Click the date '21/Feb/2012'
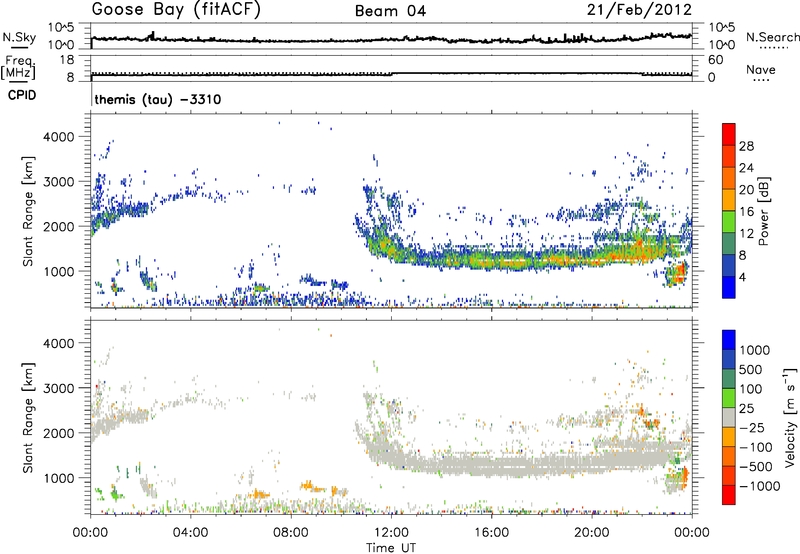Viewport: 800px width, 554px height. [639, 10]
